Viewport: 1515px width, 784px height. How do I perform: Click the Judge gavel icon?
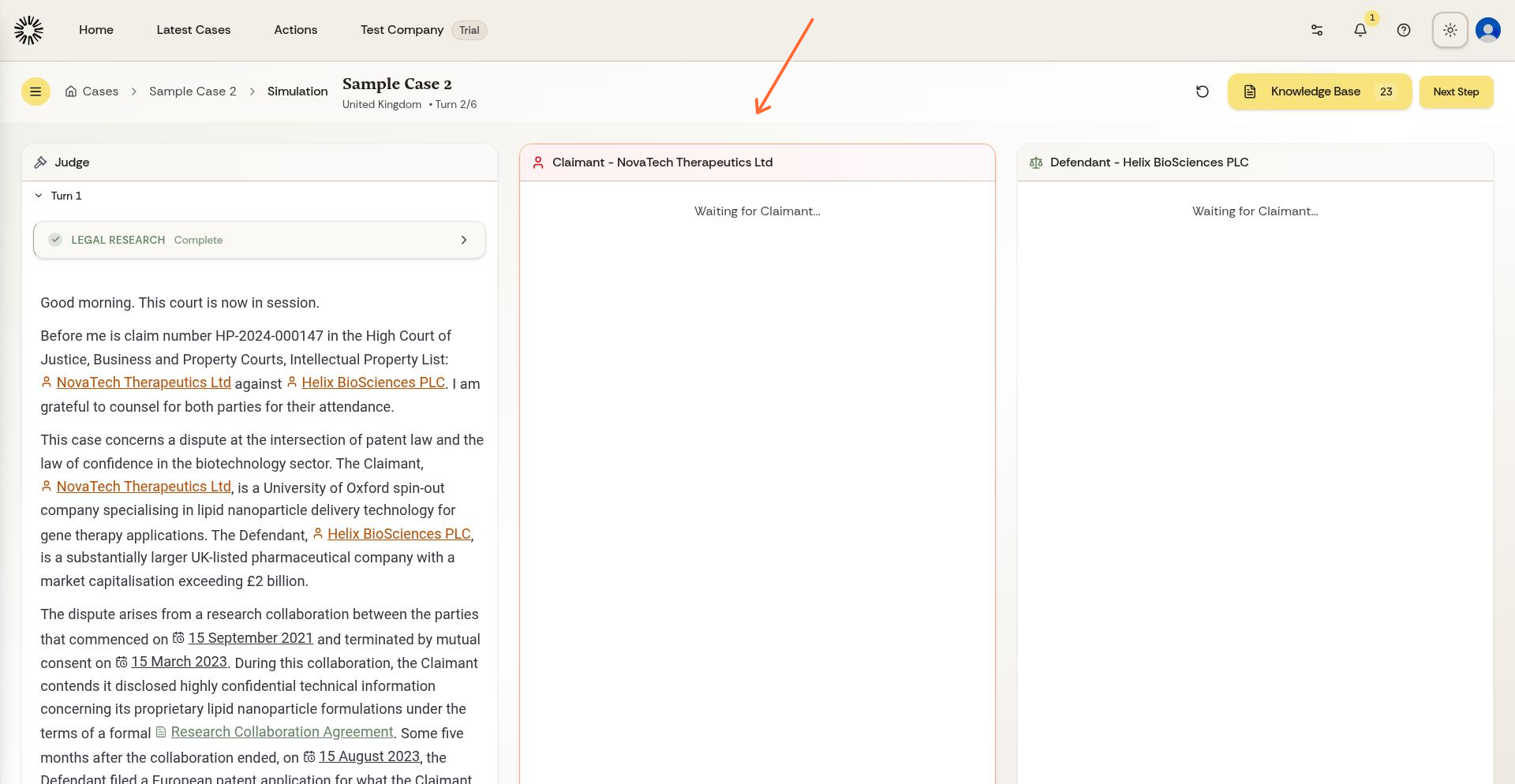point(40,162)
